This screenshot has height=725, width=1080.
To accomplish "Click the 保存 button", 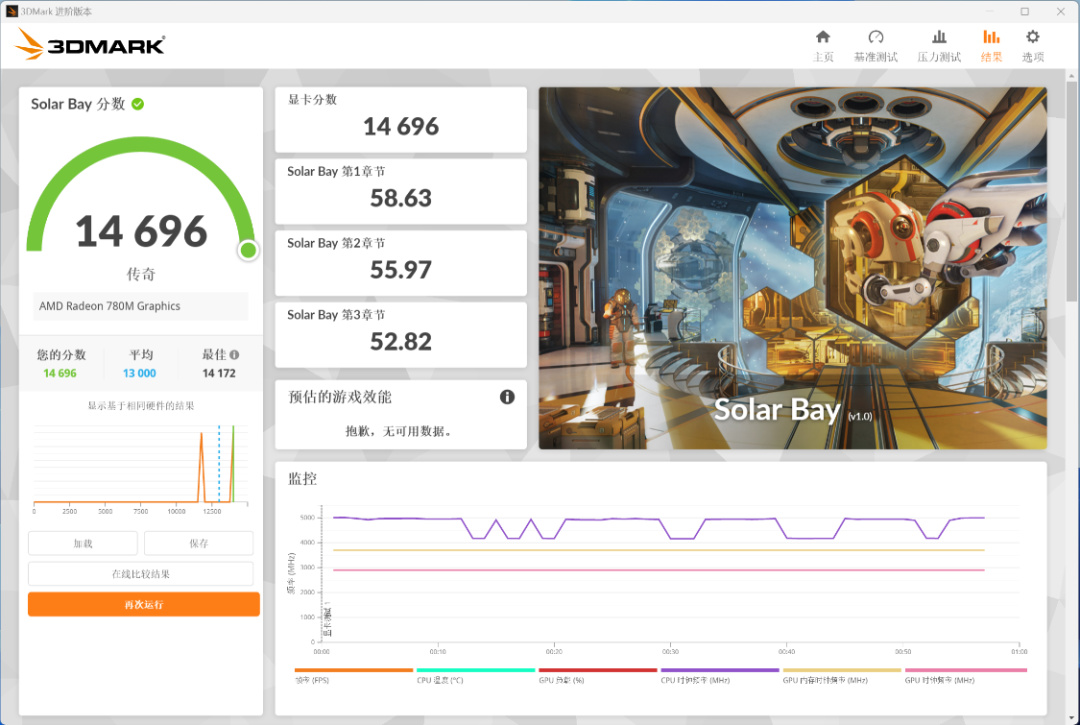I will [198, 543].
